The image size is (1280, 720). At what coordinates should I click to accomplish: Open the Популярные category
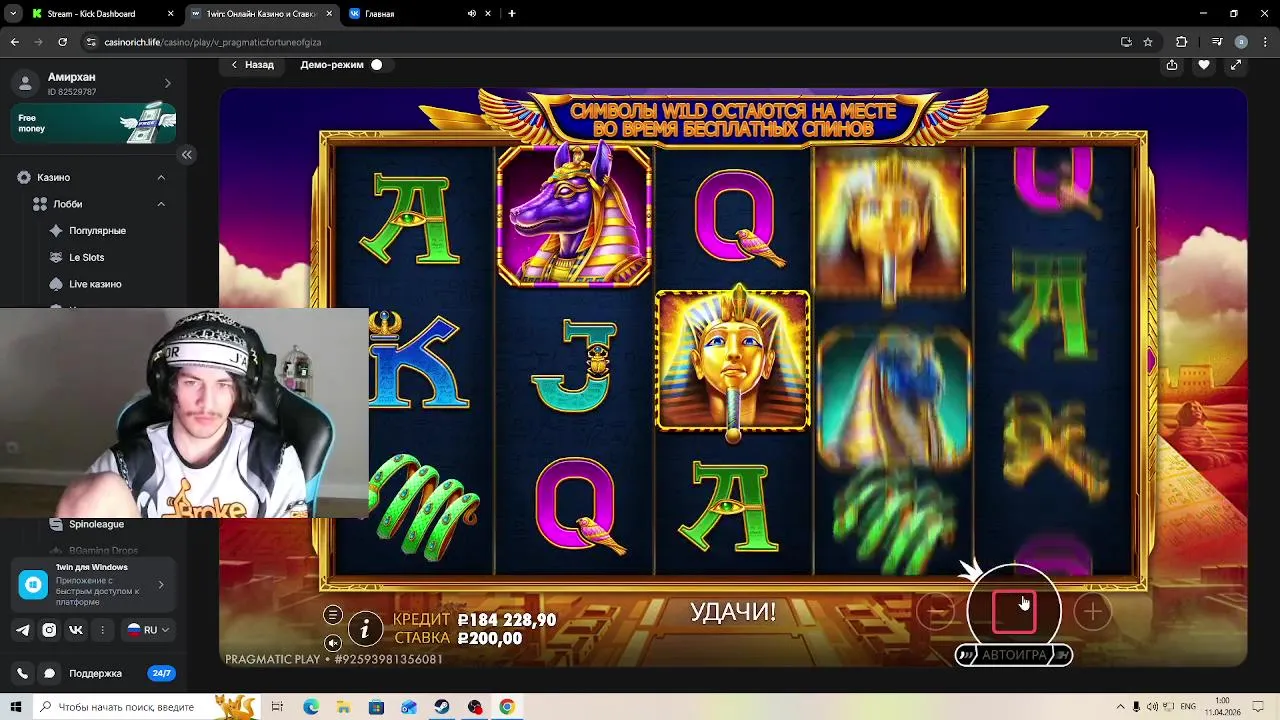pos(97,231)
